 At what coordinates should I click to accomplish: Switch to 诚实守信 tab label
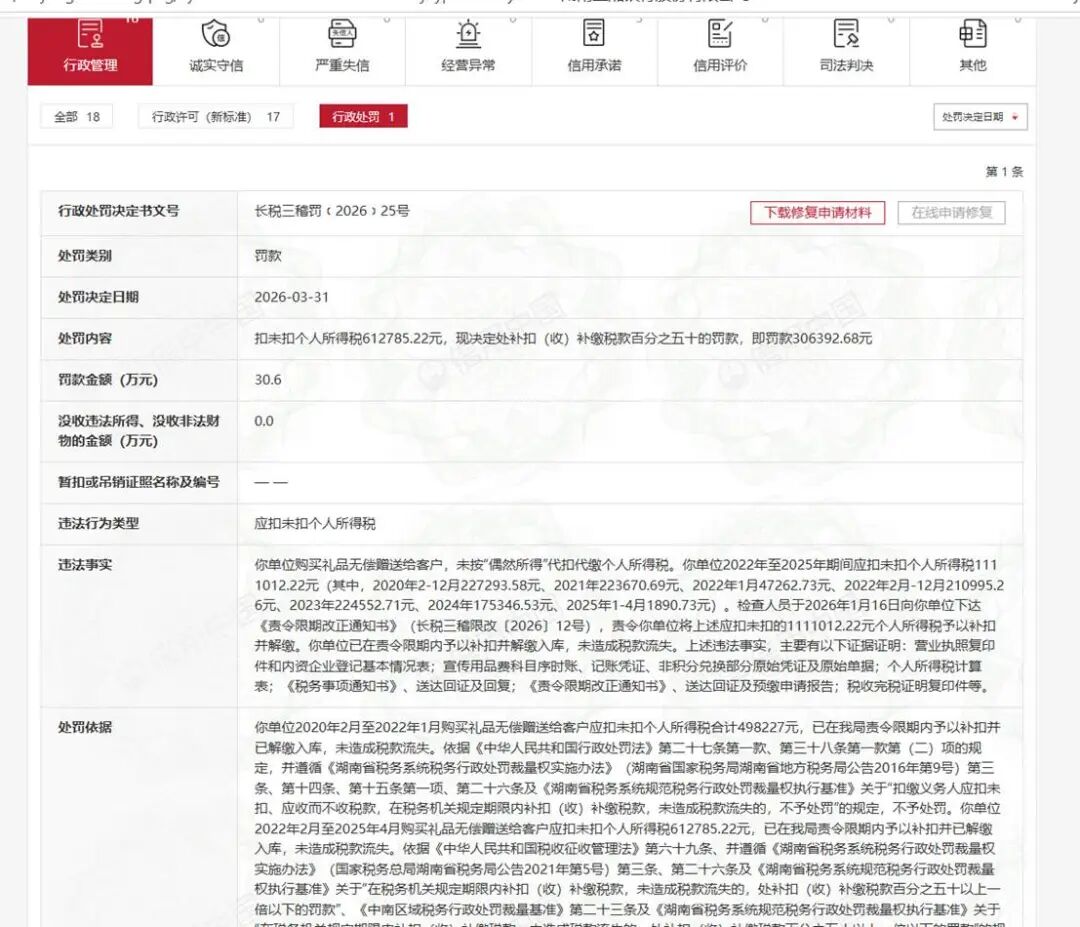(x=216, y=65)
